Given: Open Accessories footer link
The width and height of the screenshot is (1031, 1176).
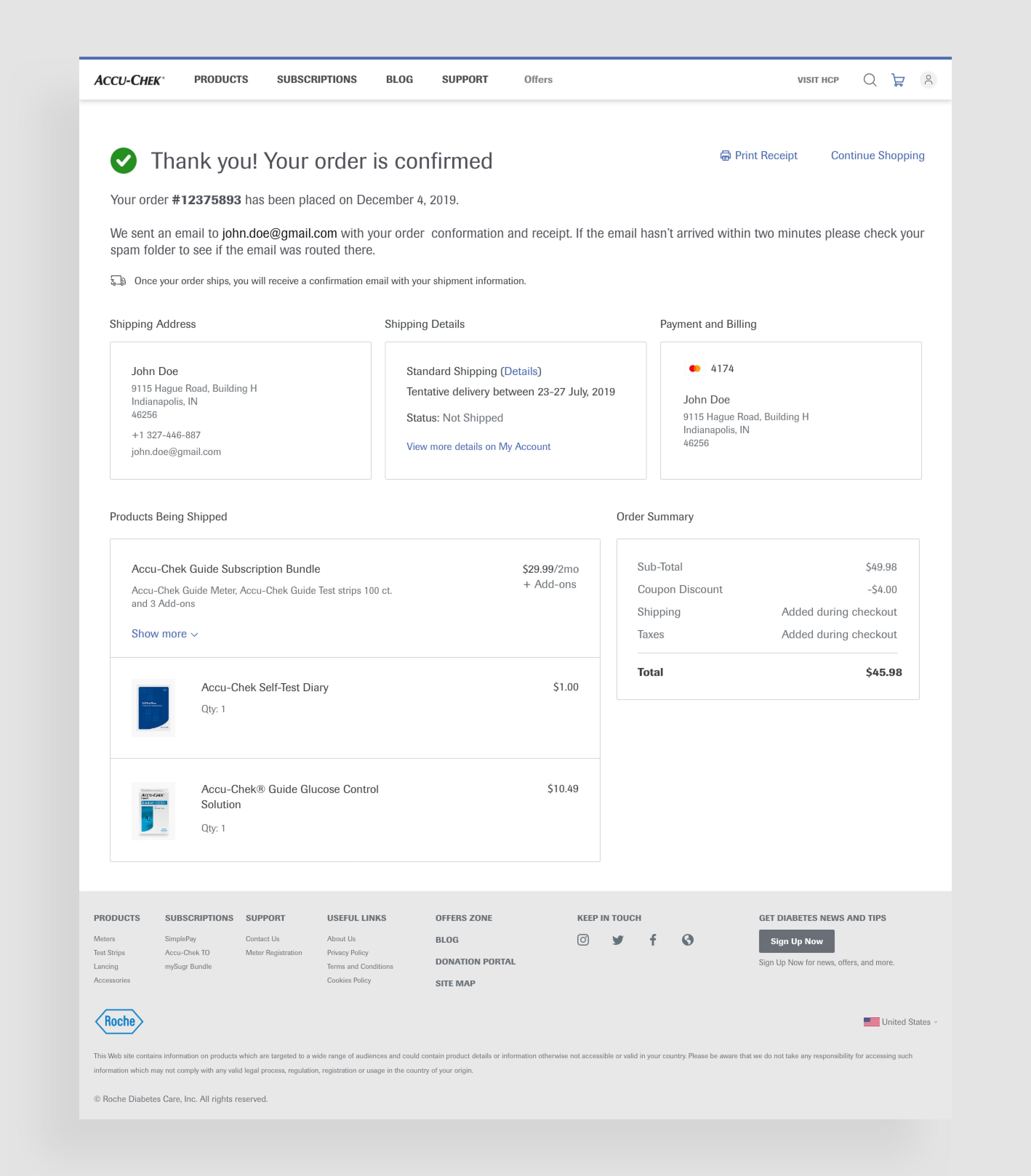Looking at the screenshot, I should [112, 980].
